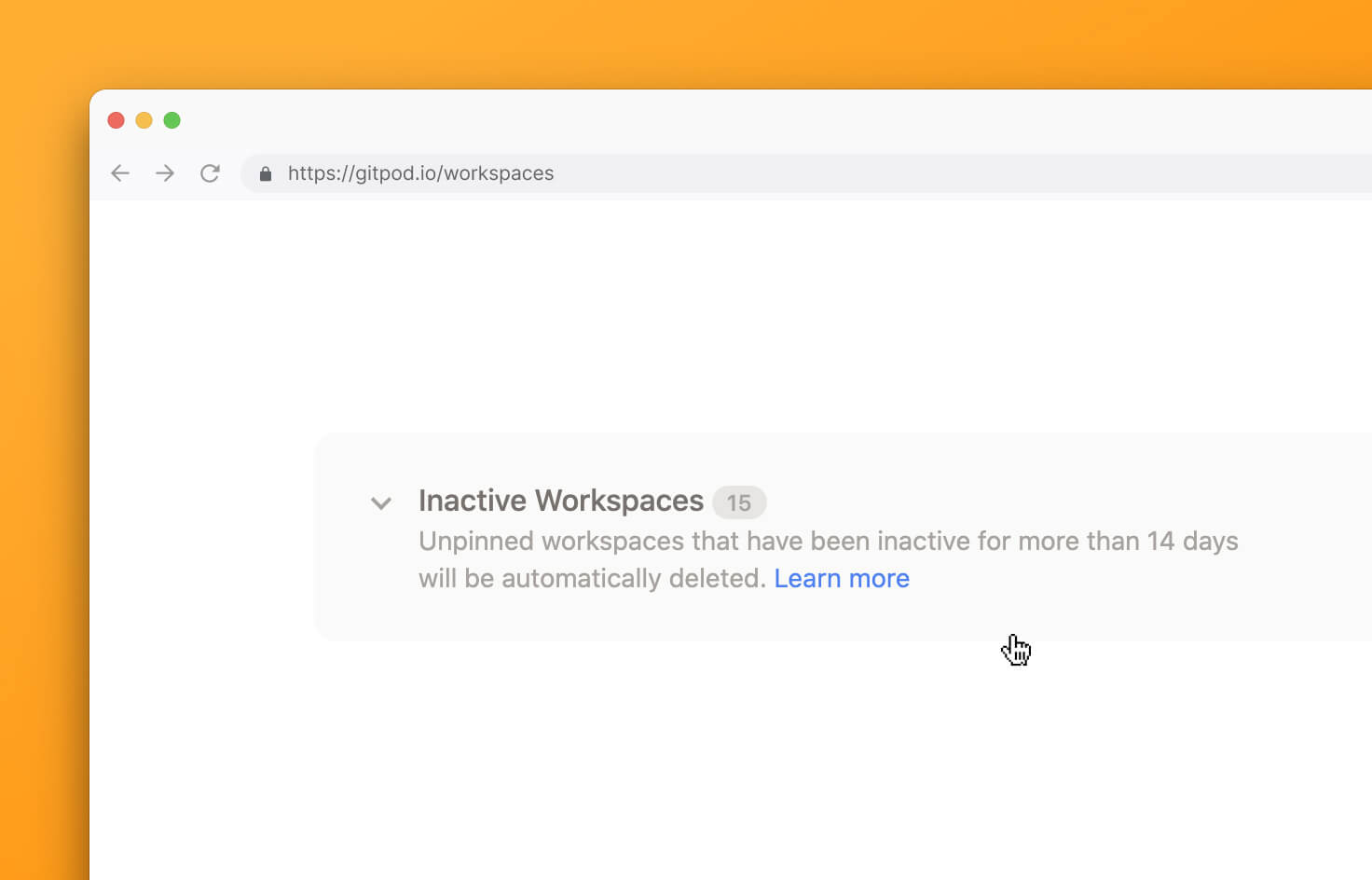Close the window with the red button
Viewport: 1372px width, 880px height.
pos(117,120)
